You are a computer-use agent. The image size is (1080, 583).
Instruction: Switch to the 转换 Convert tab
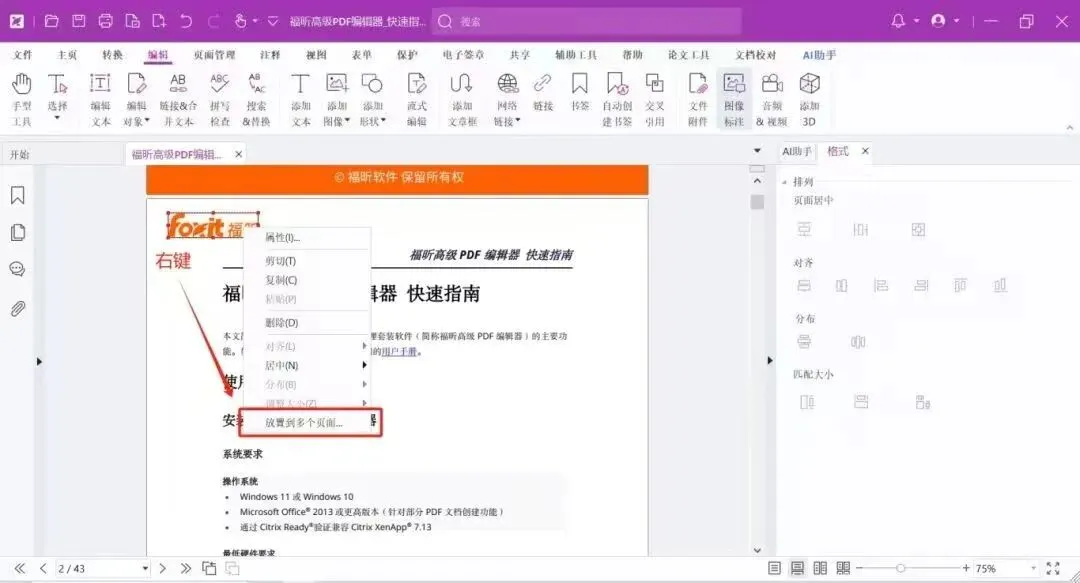[x=112, y=54]
